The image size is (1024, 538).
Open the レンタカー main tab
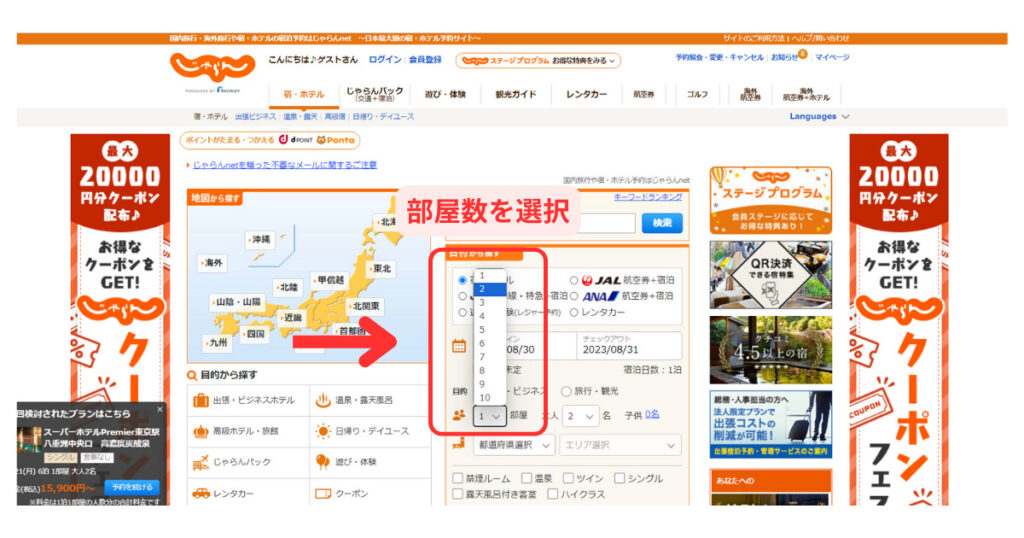(586, 95)
